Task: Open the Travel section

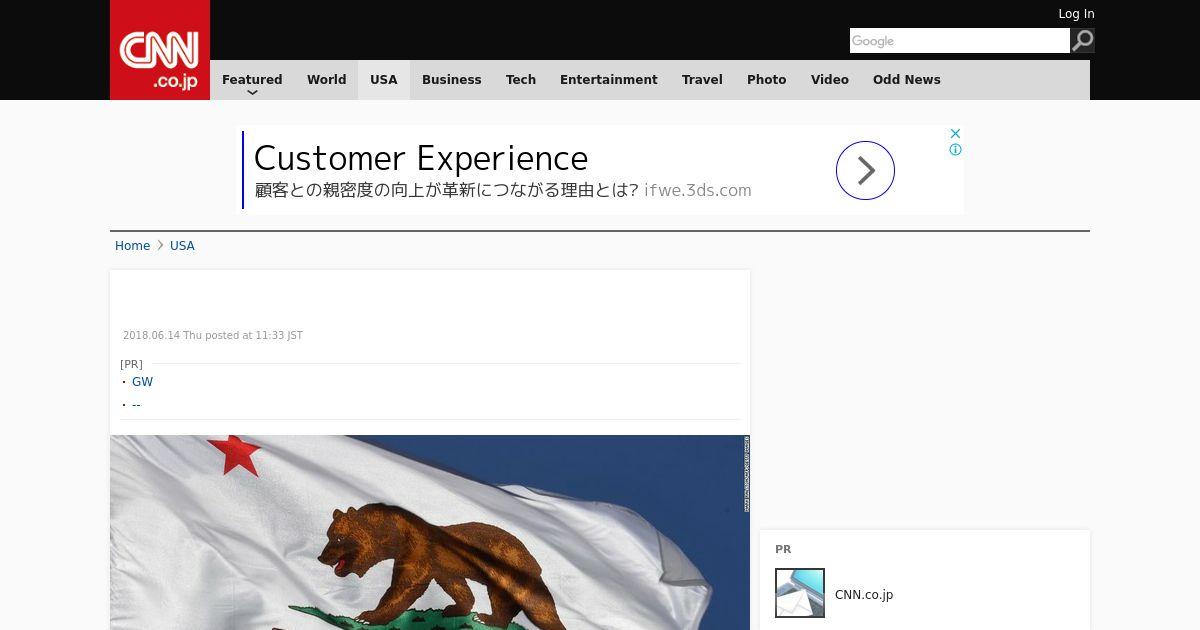Action: 702,80
